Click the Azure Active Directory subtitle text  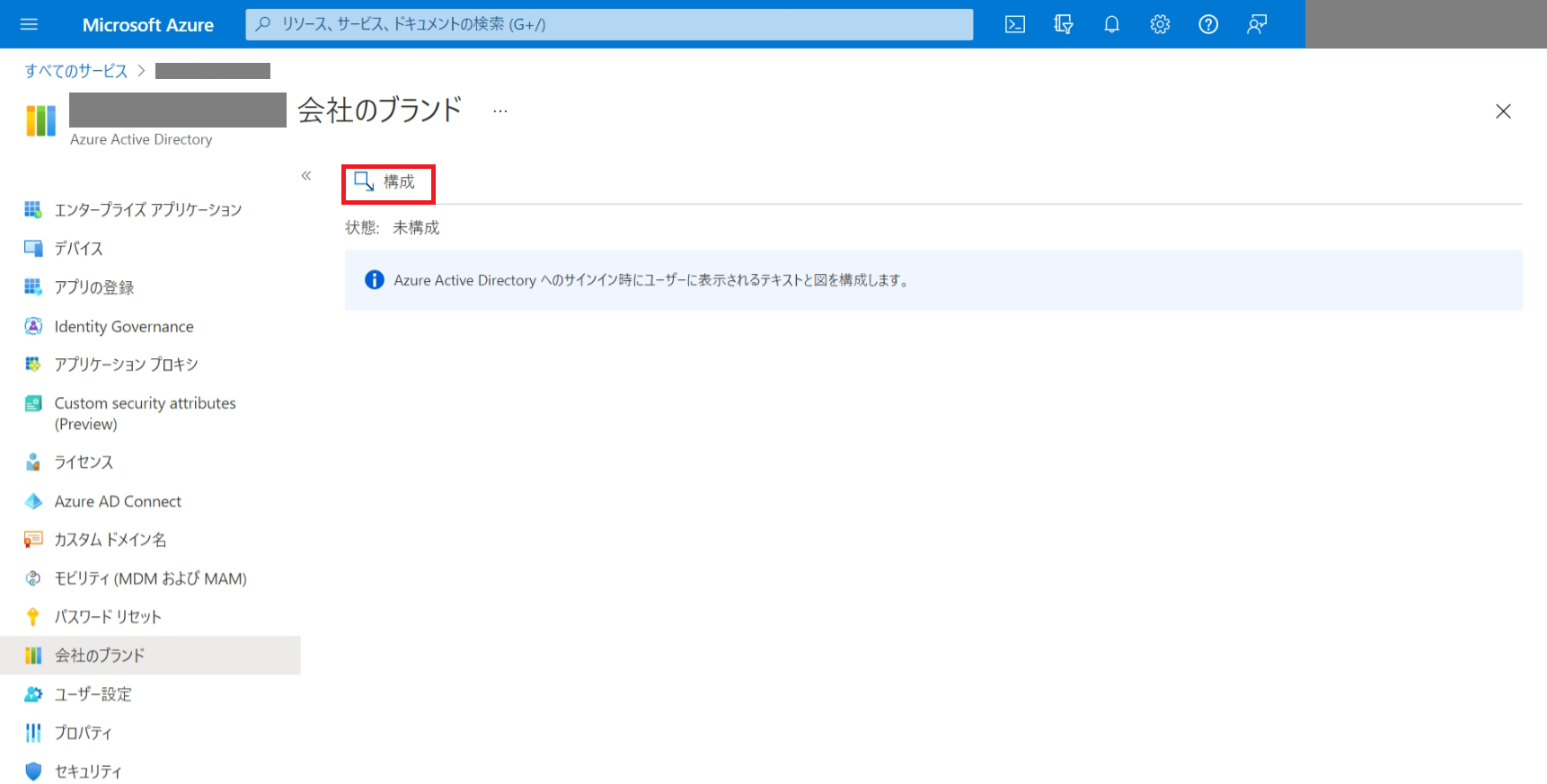(x=141, y=139)
